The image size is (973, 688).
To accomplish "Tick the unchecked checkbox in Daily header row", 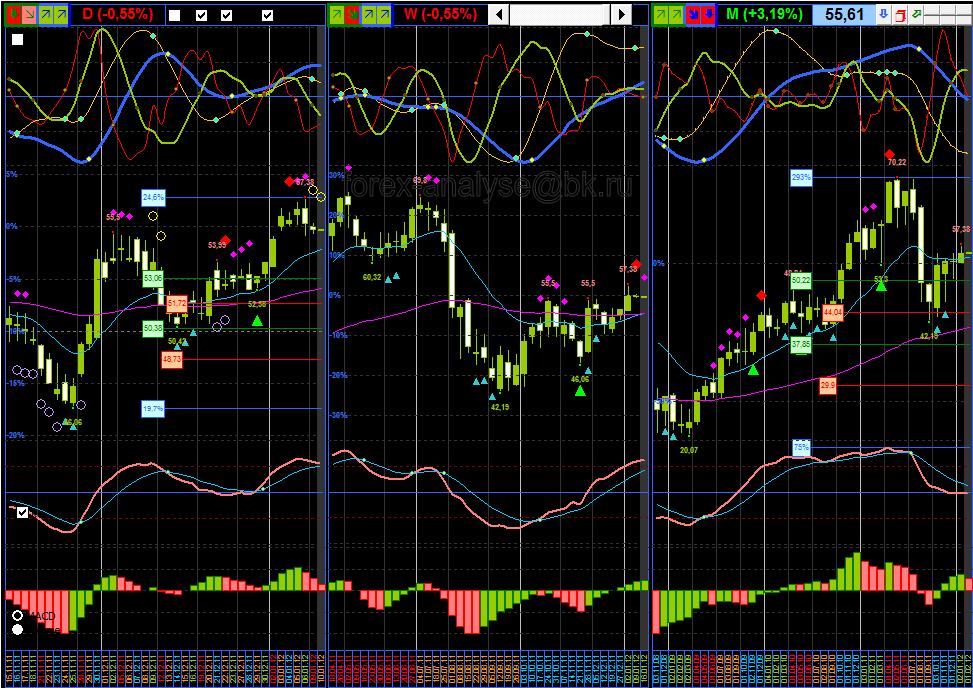I will [174, 16].
